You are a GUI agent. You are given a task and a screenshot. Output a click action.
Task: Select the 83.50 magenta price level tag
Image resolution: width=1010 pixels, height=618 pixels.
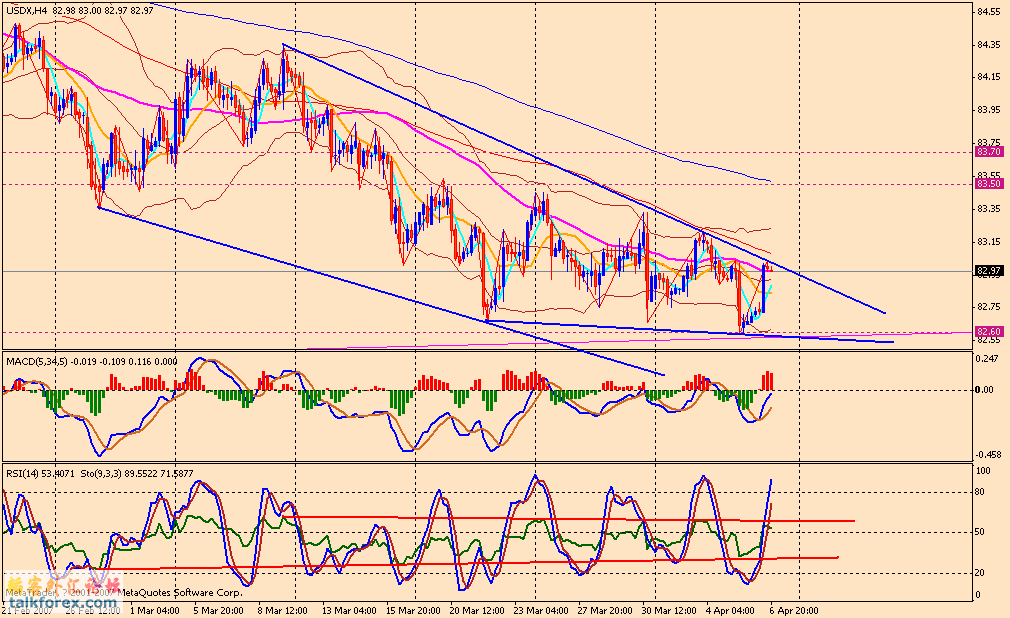coord(989,184)
